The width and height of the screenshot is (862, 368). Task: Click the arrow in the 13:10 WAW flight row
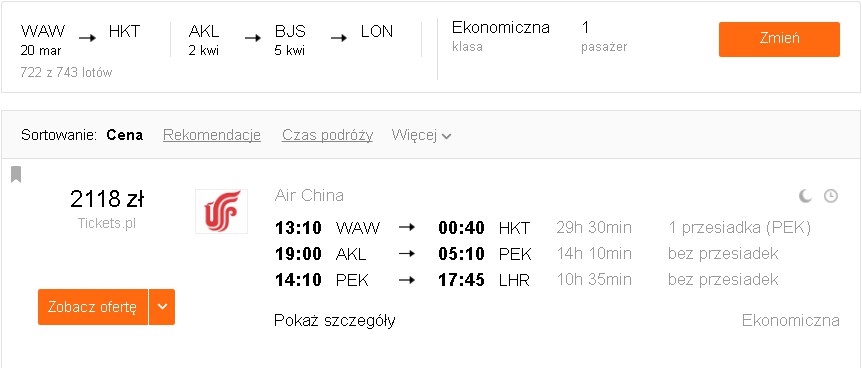(406, 227)
